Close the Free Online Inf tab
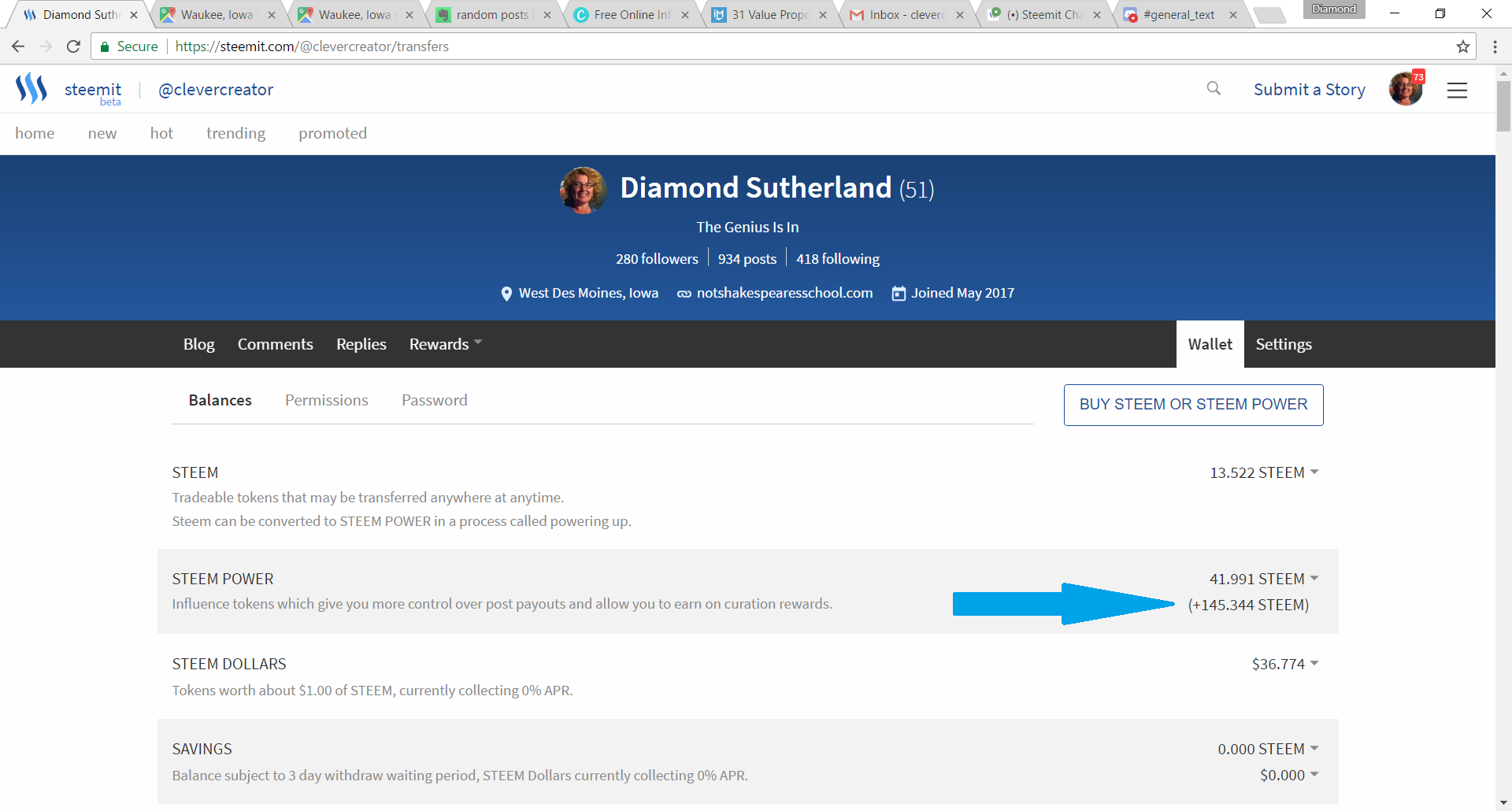Screen dimensions: 1512x811 click(685, 15)
